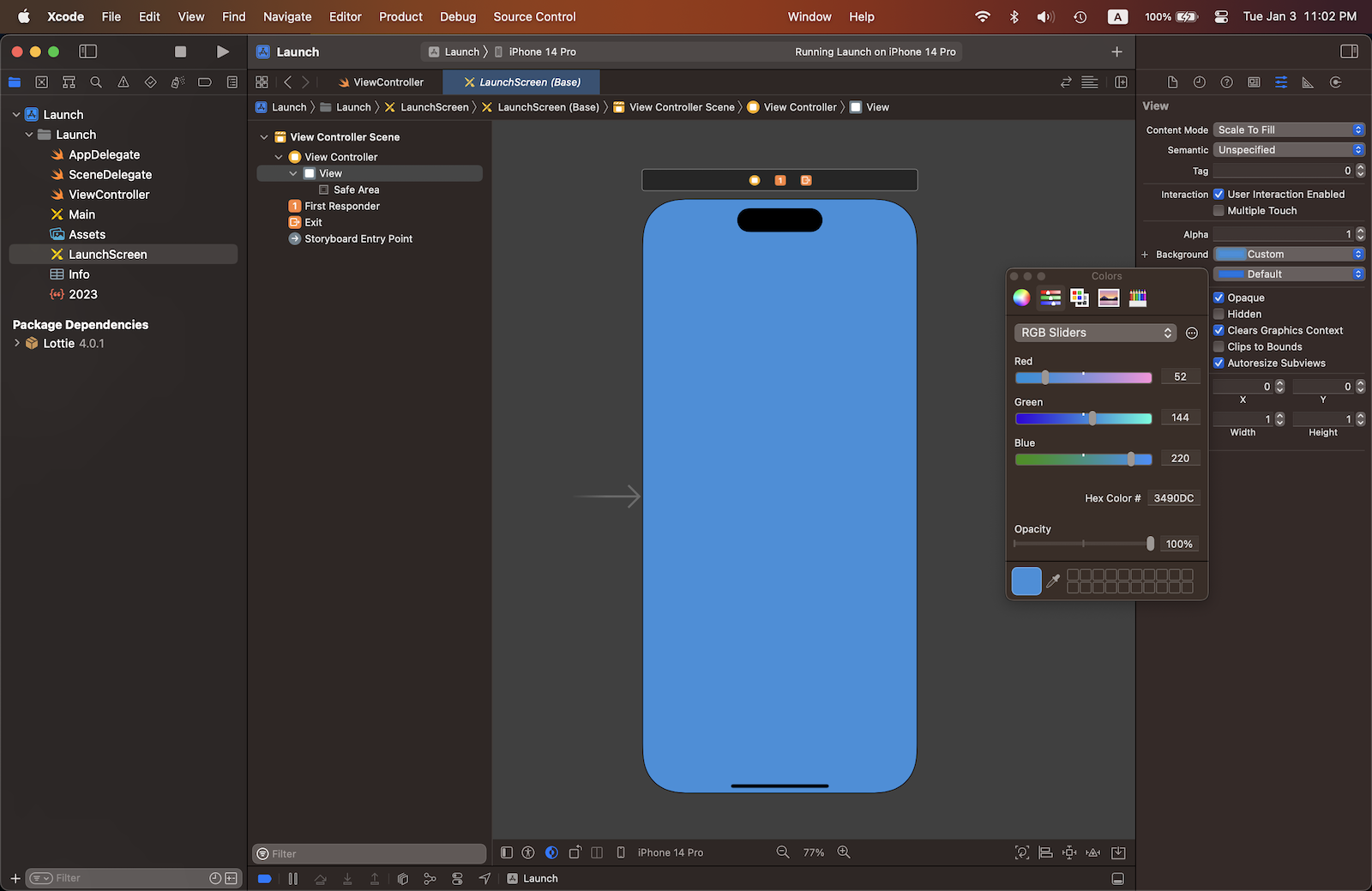The image size is (1372, 891).
Task: Stop the running Launch app
Action: [180, 51]
